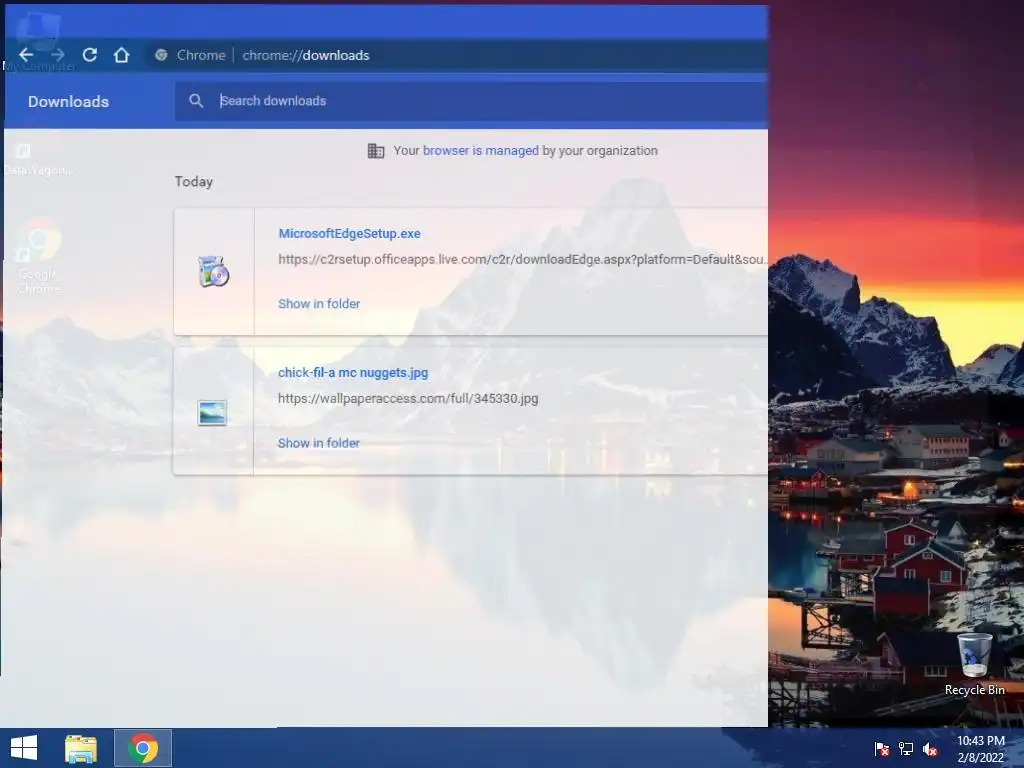Open the 'browser is managed' link

coord(481,151)
